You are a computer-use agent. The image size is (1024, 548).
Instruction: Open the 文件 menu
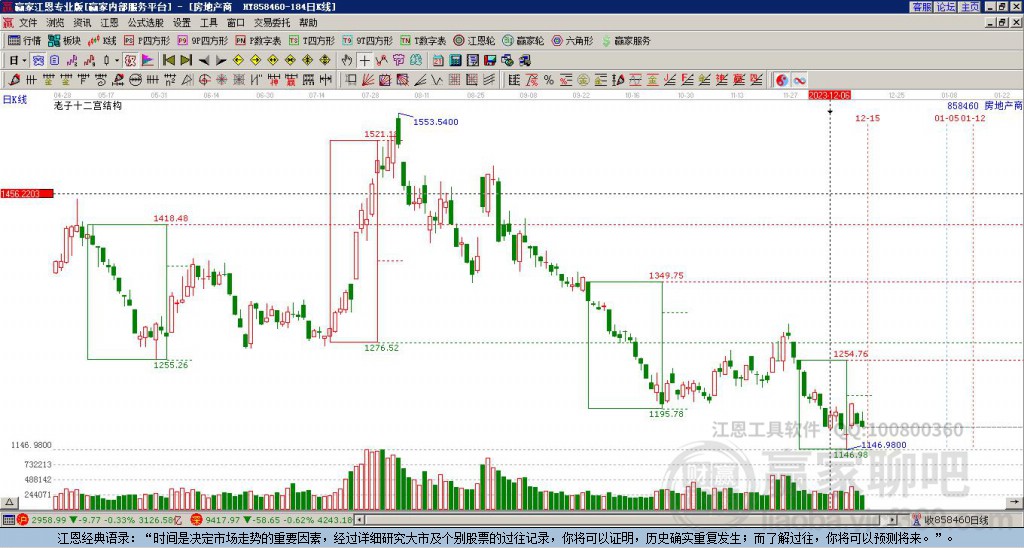28,23
